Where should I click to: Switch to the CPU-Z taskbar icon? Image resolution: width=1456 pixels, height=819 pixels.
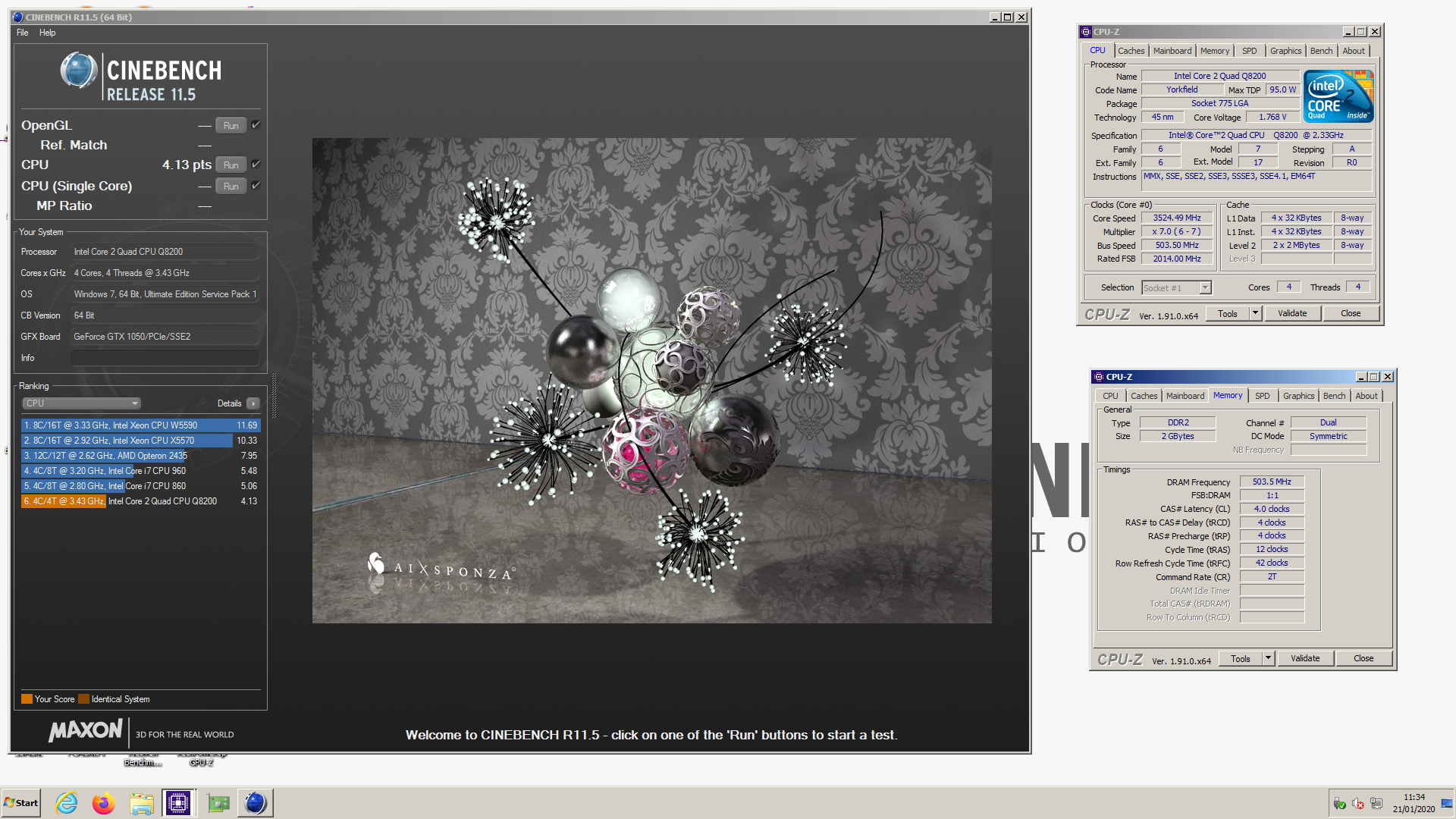pyautogui.click(x=179, y=803)
